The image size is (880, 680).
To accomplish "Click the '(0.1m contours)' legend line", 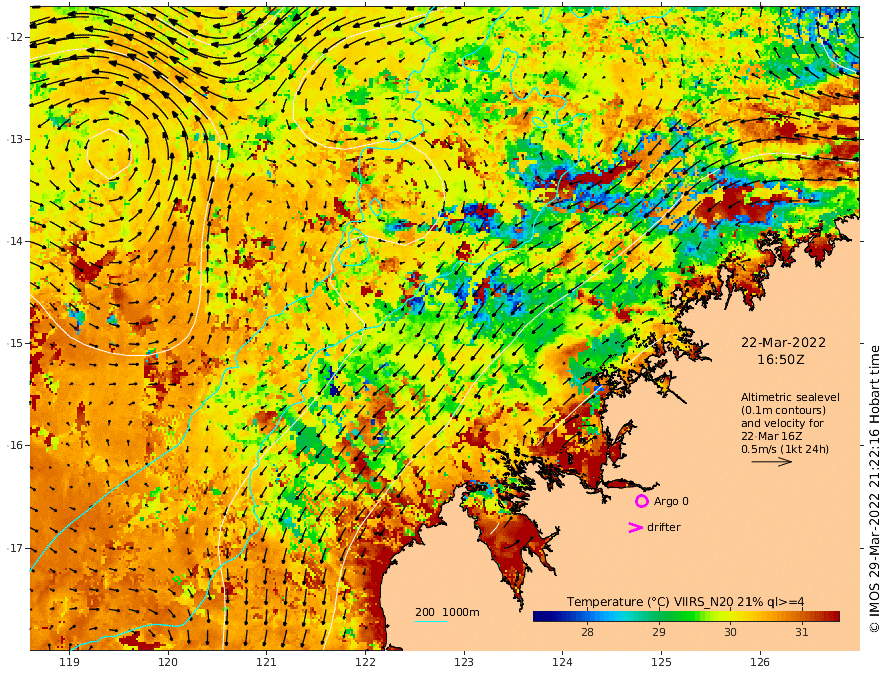I will (x=783, y=410).
